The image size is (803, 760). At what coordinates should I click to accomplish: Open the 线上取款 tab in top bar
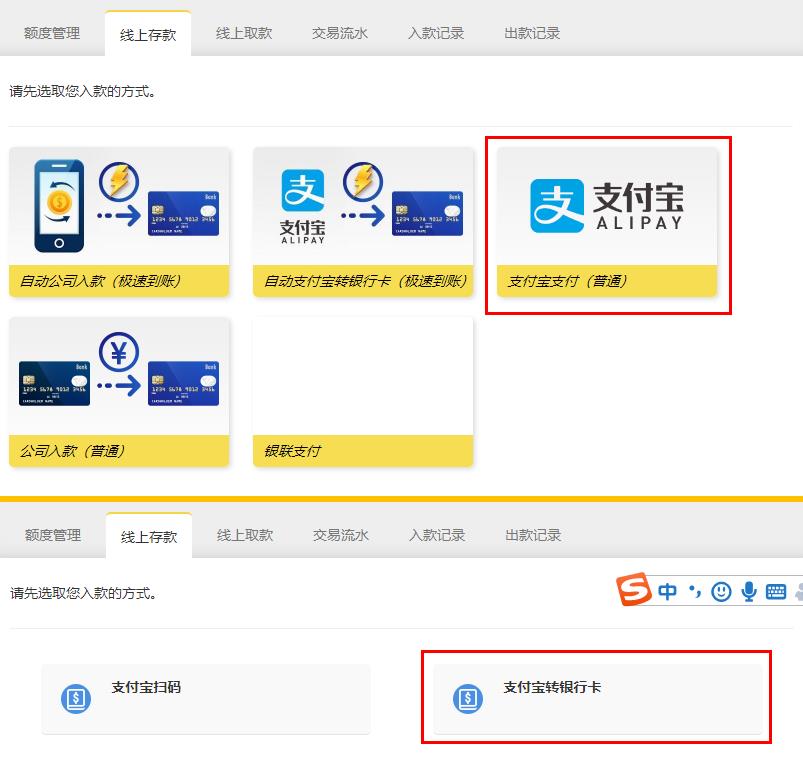point(244,33)
